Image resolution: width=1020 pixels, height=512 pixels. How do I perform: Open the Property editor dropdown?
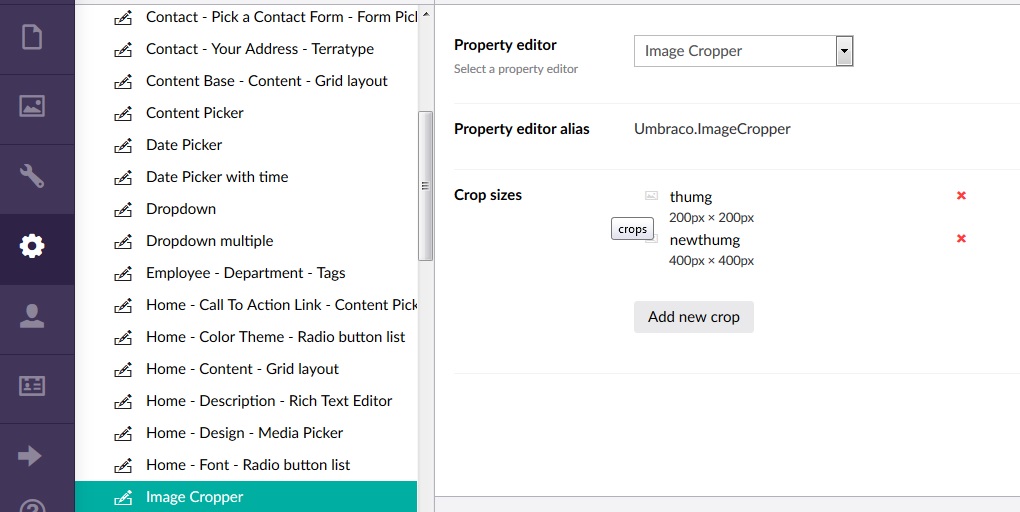point(743,51)
